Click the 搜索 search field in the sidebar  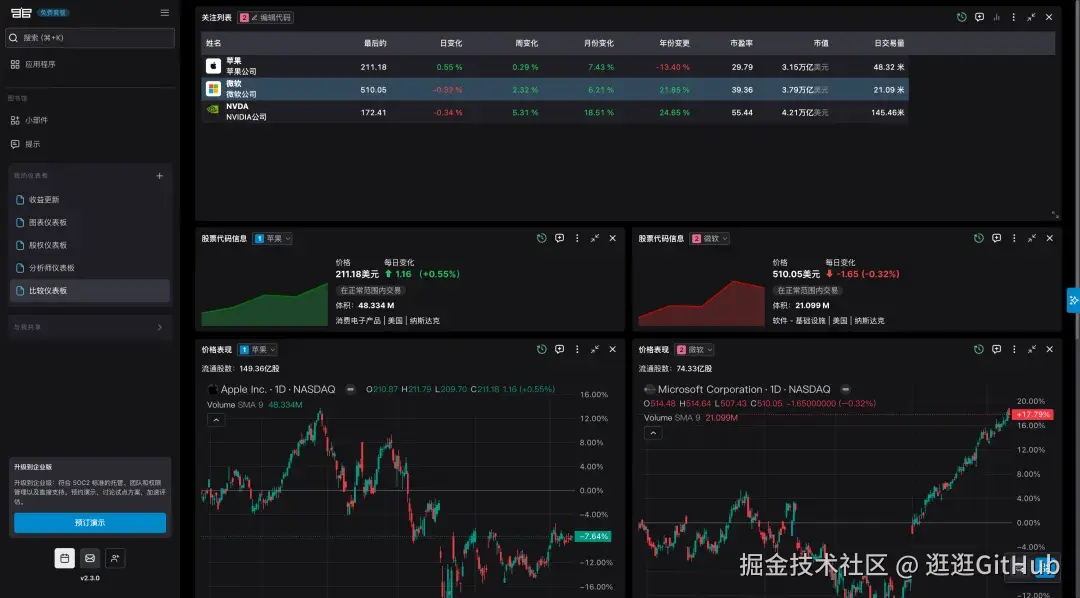(90, 38)
